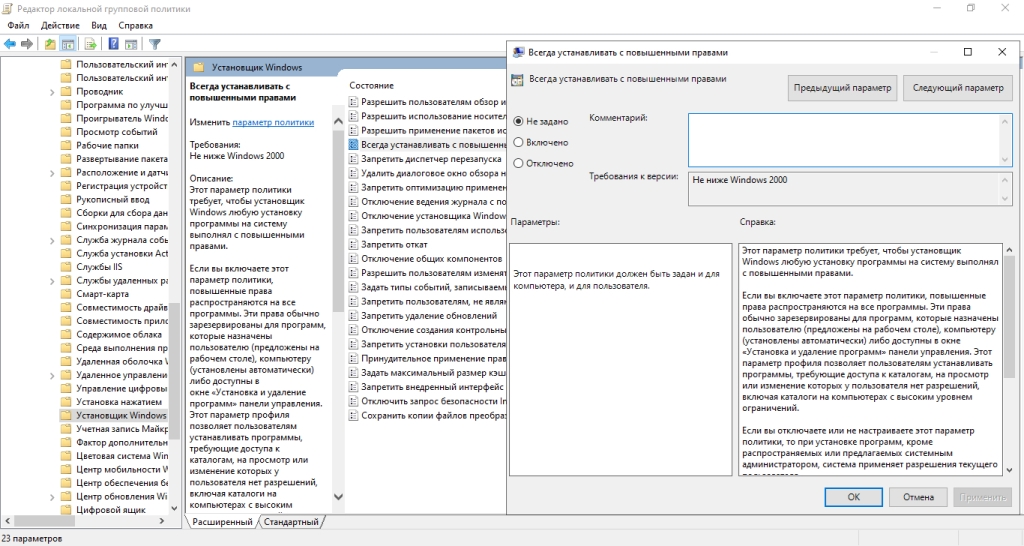
Task: Click icon beside 'Запретить внедренный интерфейс'
Action: point(353,387)
